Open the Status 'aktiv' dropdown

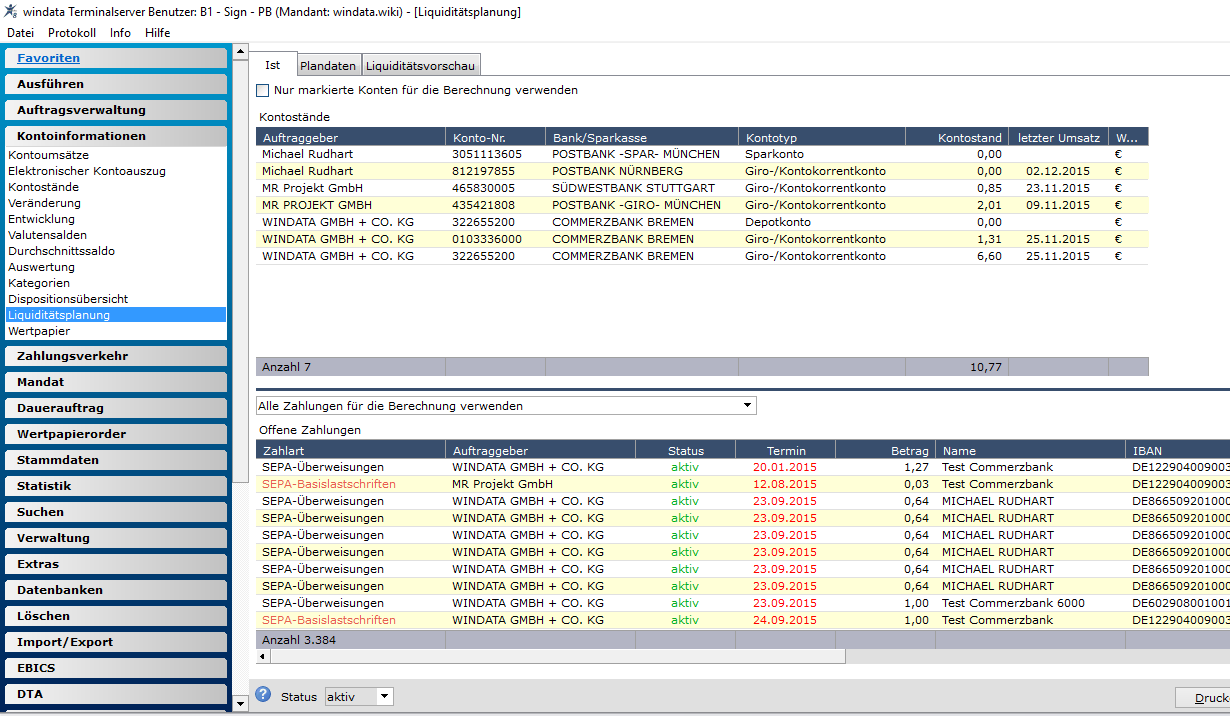pyautogui.click(x=360, y=696)
